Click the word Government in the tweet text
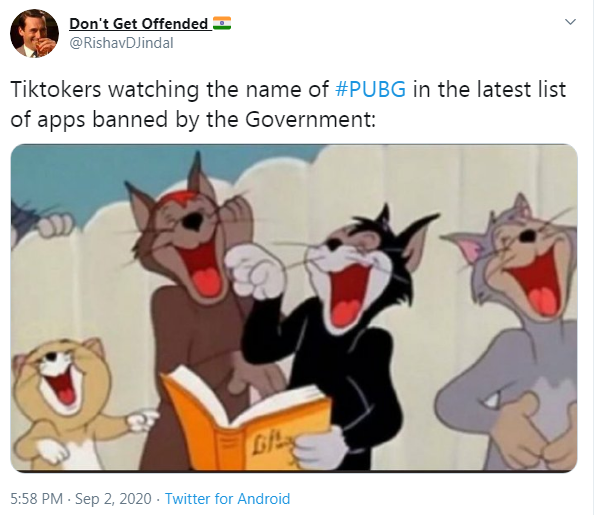The height and width of the screenshot is (515, 594). click(x=308, y=120)
